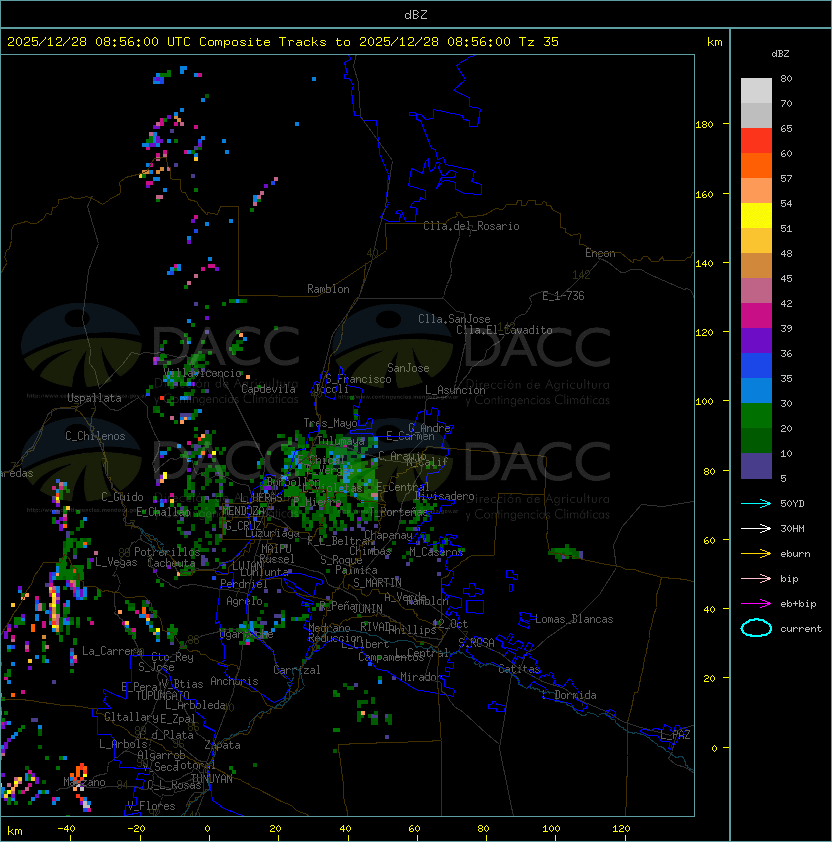The height and width of the screenshot is (842, 832).
Task: Click the 30 dBZ green swatch
Action: [756, 416]
